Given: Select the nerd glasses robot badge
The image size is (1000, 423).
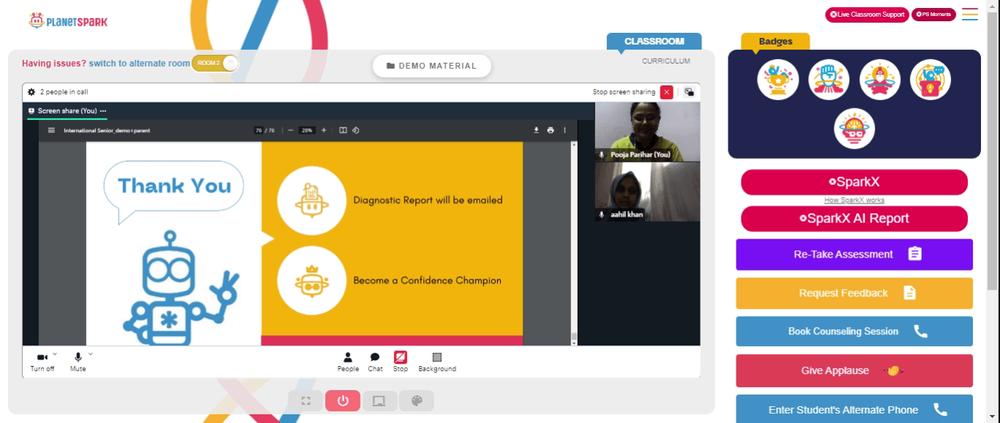Looking at the screenshot, I should (x=854, y=128).
